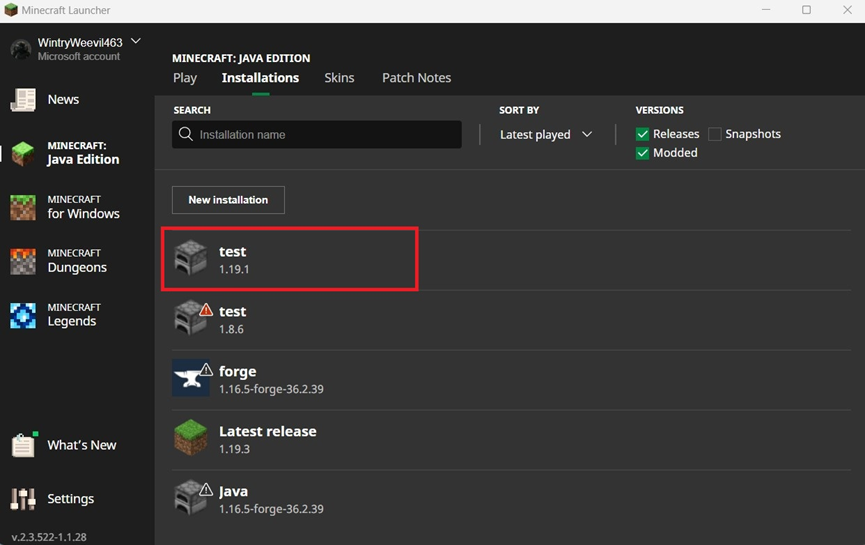Open the Patch Notes tab
This screenshot has width=865, height=545.
click(x=417, y=78)
